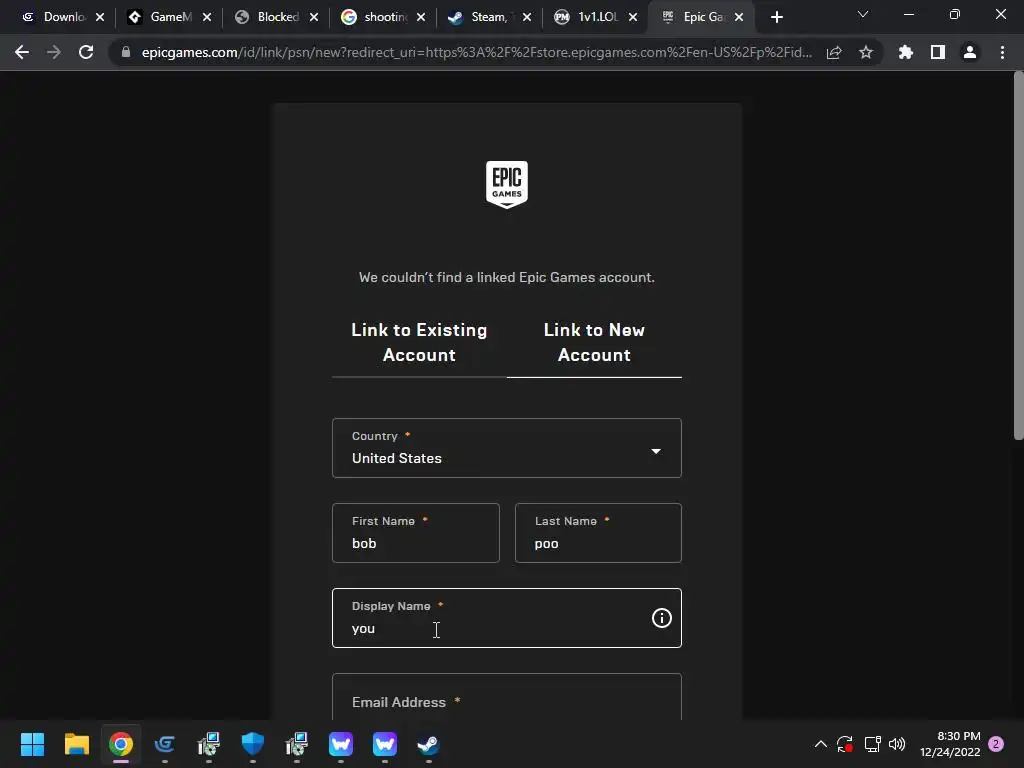This screenshot has width=1024, height=768.
Task: Open the network display tray icon
Action: [x=872, y=744]
